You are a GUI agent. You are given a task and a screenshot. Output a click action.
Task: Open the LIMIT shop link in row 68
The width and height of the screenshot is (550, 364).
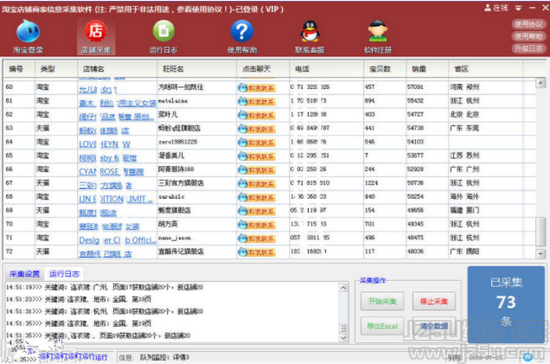pos(116,199)
